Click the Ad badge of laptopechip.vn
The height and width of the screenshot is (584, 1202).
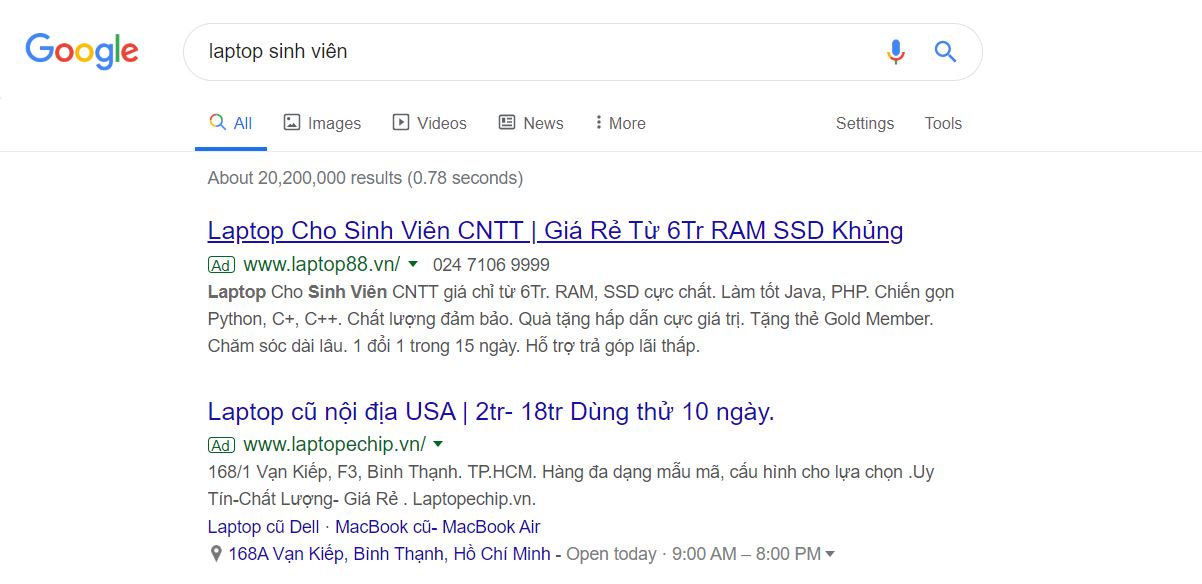click(x=221, y=445)
